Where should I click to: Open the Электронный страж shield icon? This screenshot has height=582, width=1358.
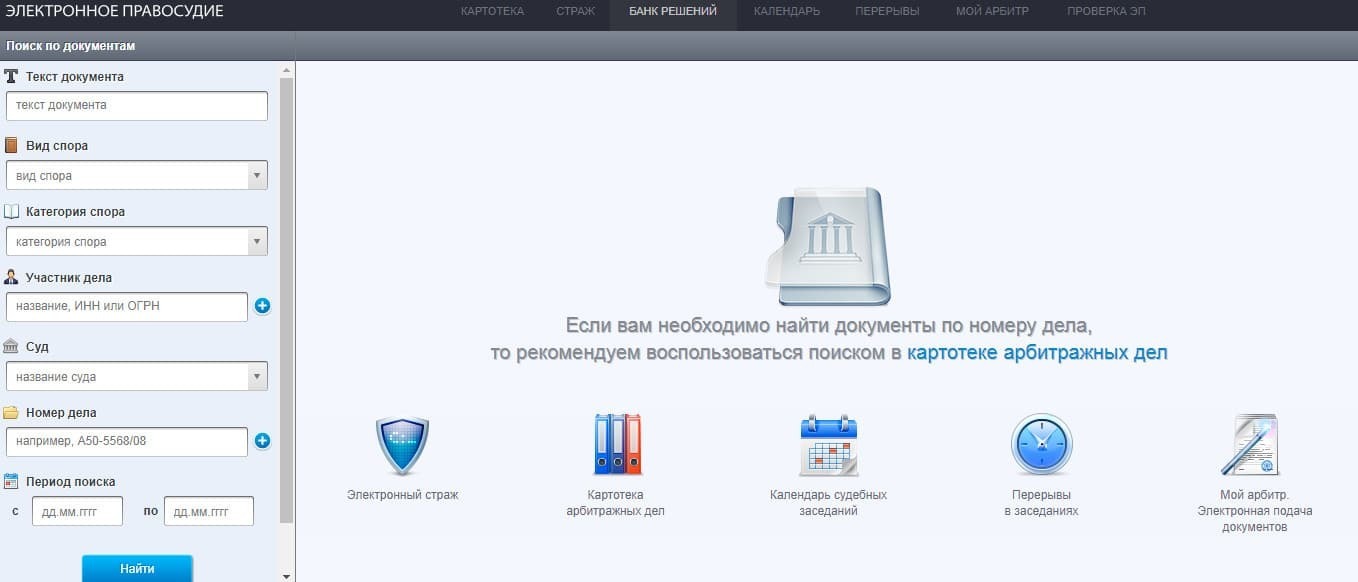coord(402,445)
